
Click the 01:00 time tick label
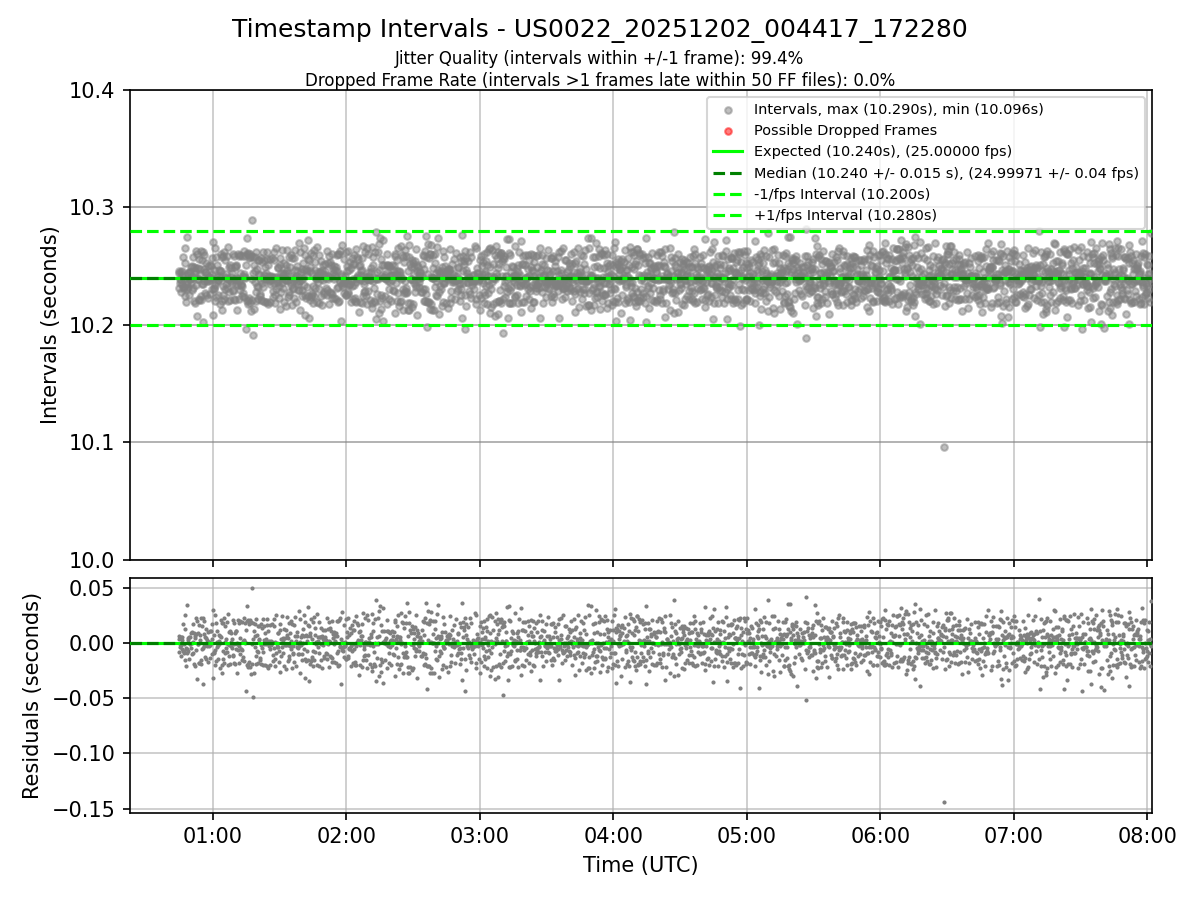(212, 835)
